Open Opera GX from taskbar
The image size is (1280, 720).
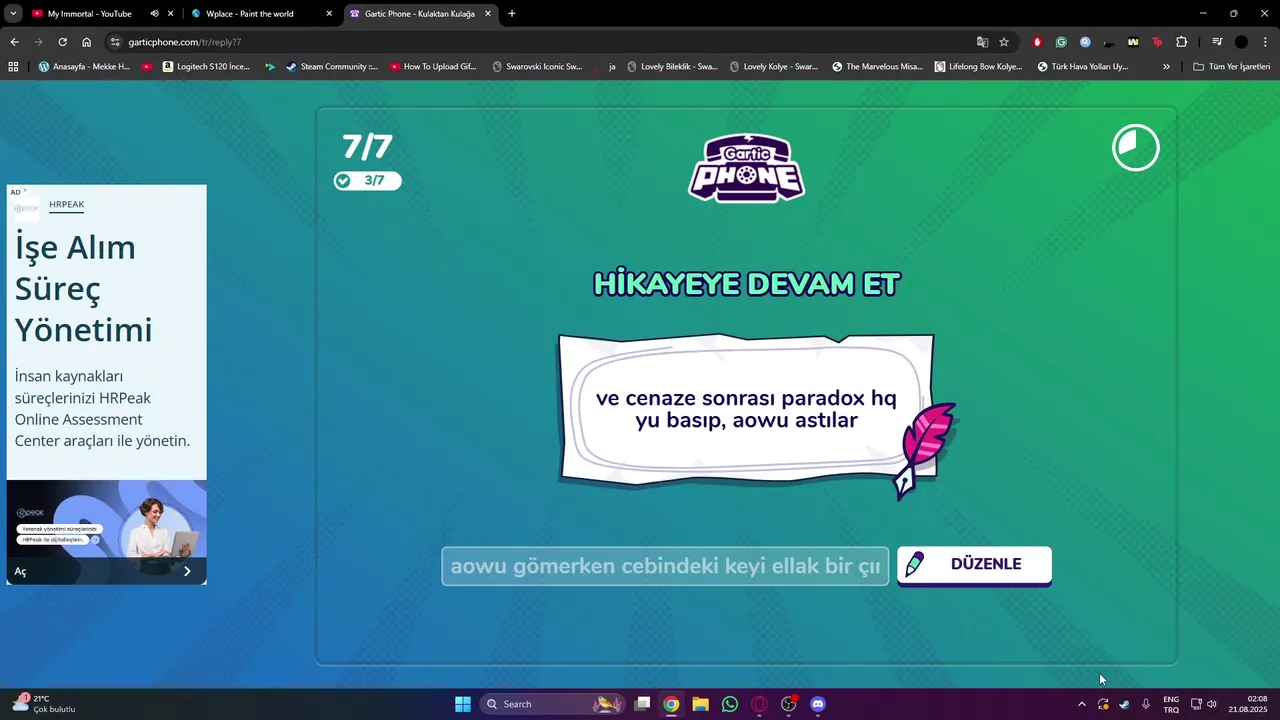[x=759, y=704]
